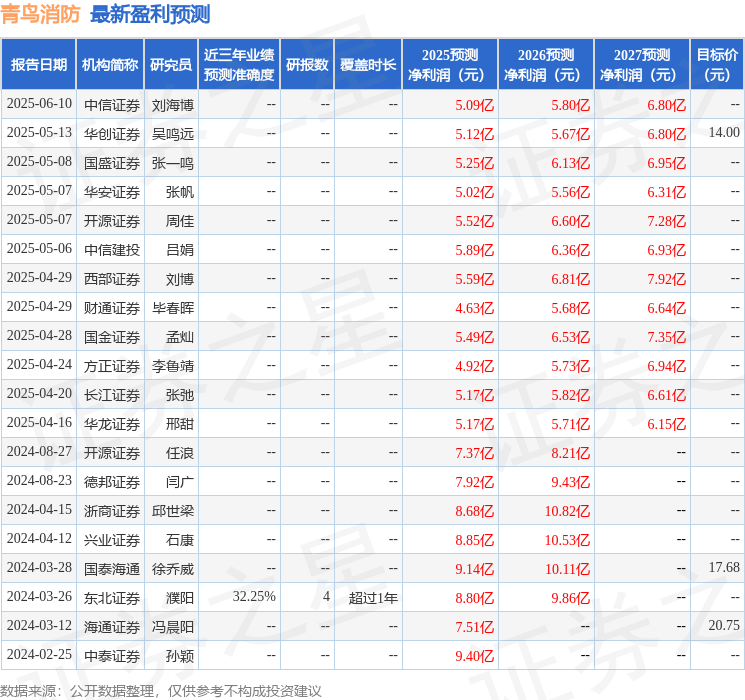Select the 机构简称 column header

(110, 65)
